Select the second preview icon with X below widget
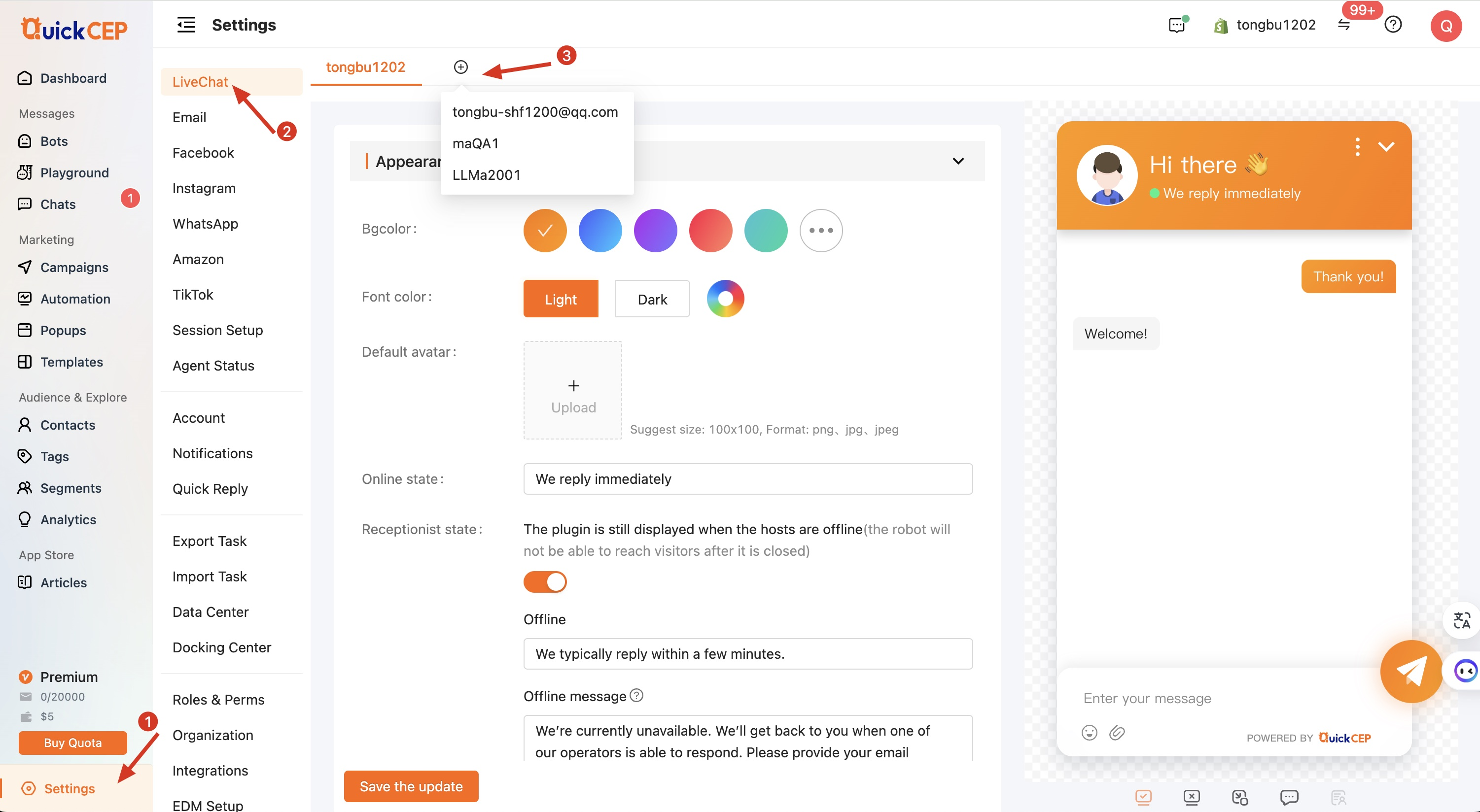Viewport: 1480px width, 812px height. 1192,797
